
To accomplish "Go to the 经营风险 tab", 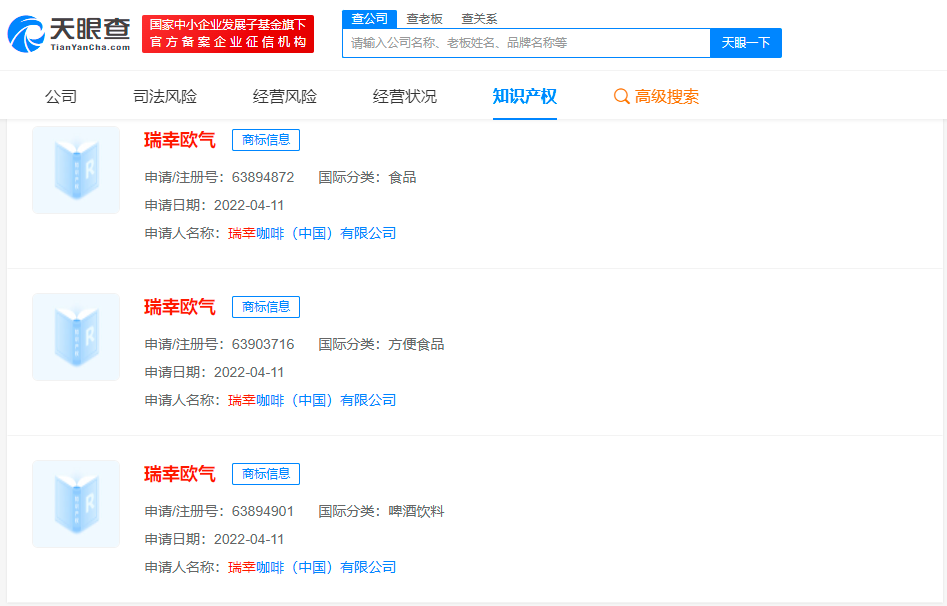I will (285, 97).
